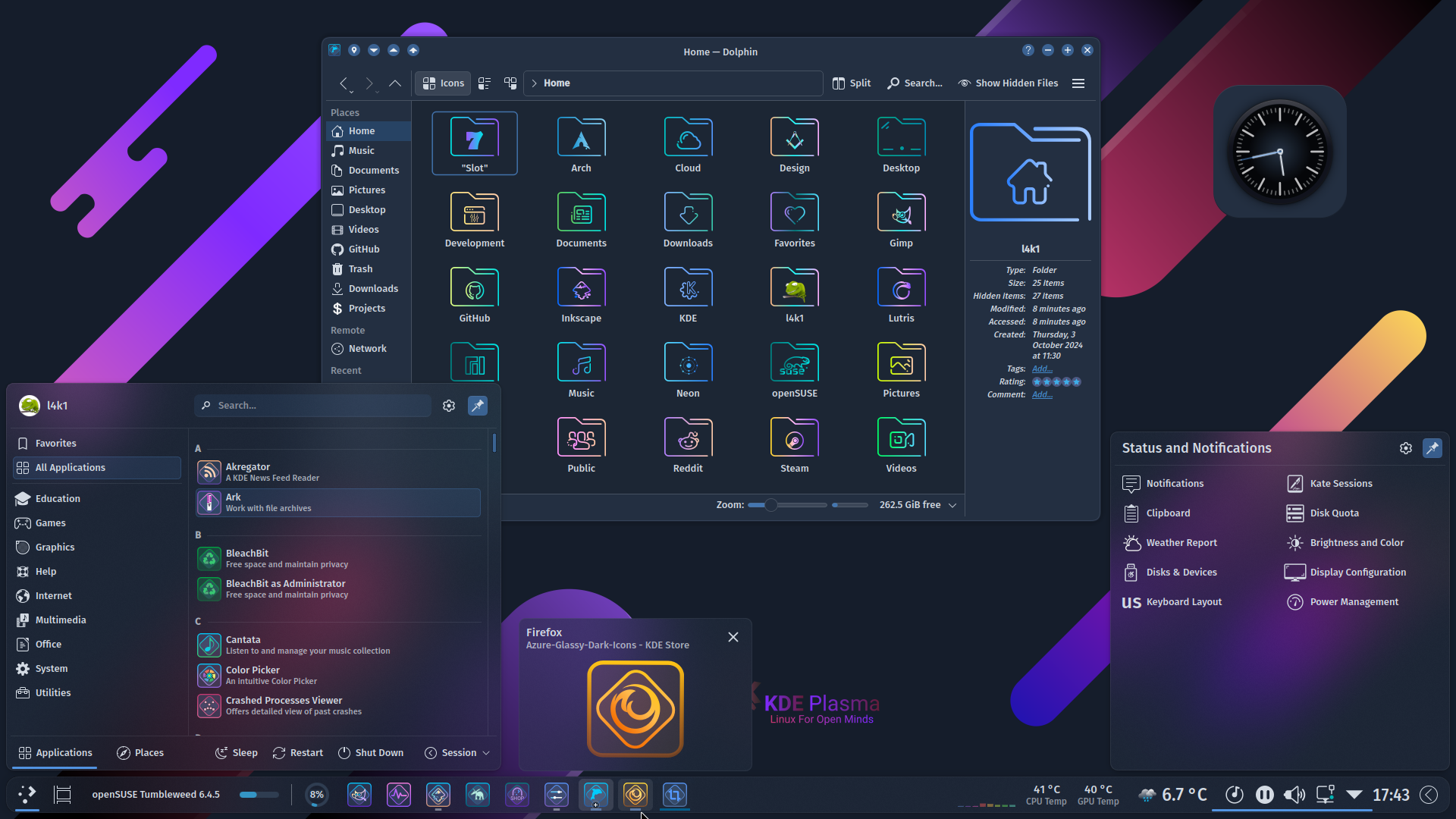Toggle the pin on application launcher
This screenshot has height=819, width=1456.
[478, 406]
